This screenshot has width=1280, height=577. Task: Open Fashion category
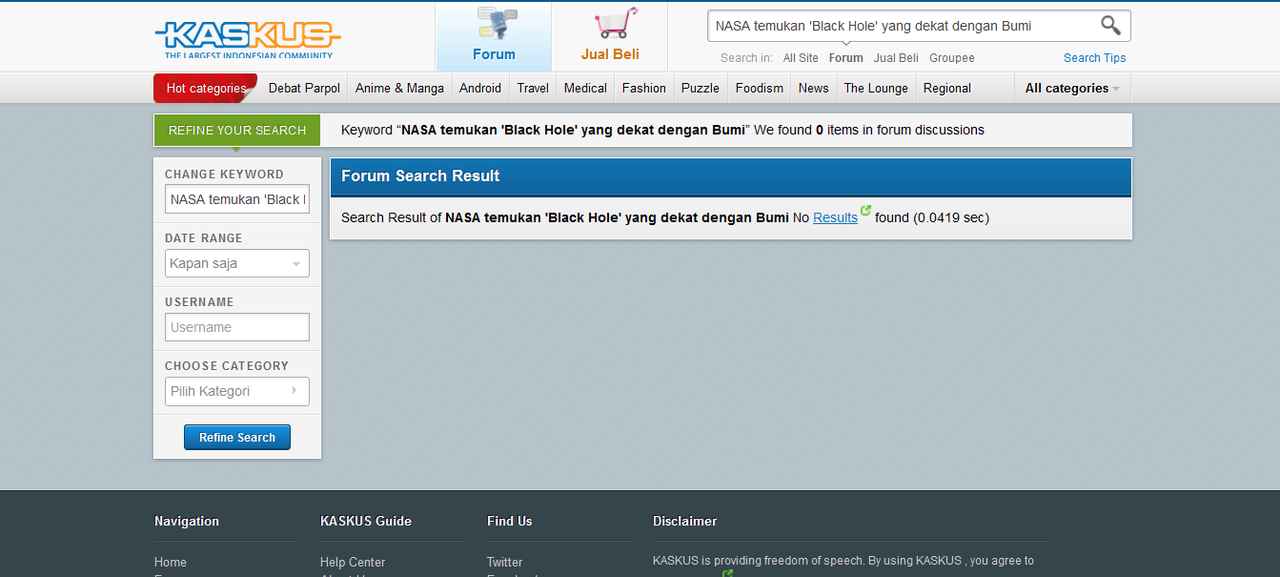[x=644, y=88]
